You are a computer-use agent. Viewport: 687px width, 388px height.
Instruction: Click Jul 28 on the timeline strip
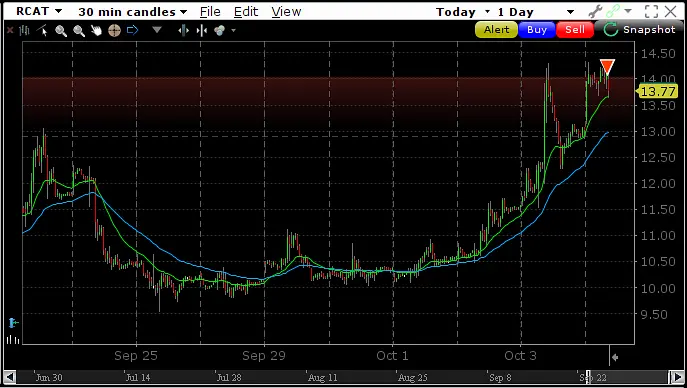tap(229, 377)
